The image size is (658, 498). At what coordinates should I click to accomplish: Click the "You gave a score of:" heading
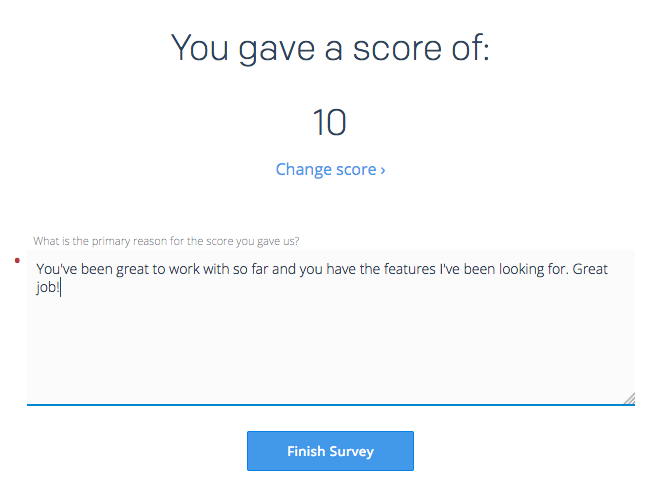coord(329,47)
